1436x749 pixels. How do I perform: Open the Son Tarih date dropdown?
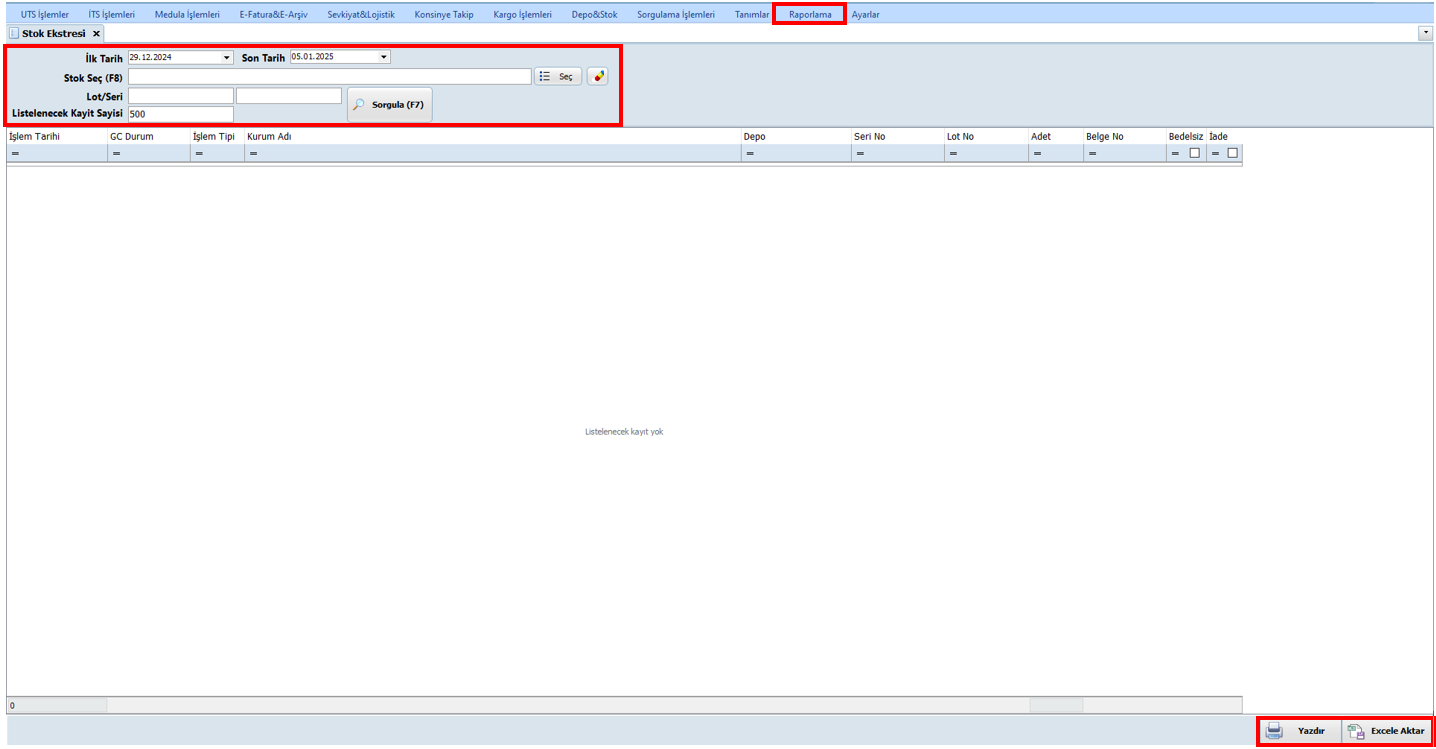[384, 57]
